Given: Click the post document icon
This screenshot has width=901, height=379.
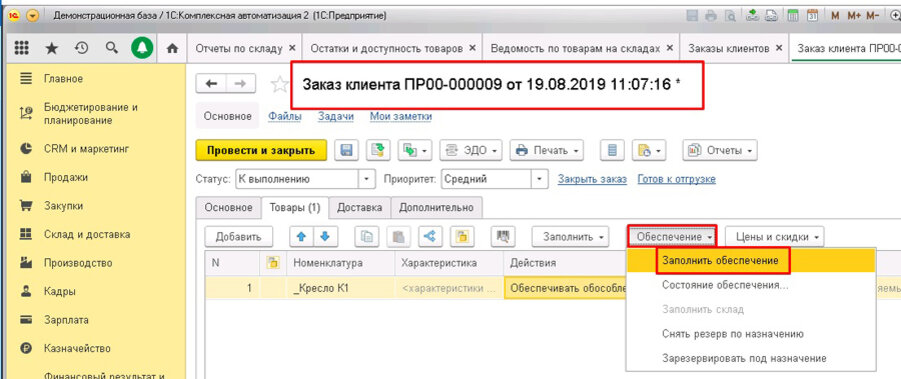Looking at the screenshot, I should click(378, 150).
